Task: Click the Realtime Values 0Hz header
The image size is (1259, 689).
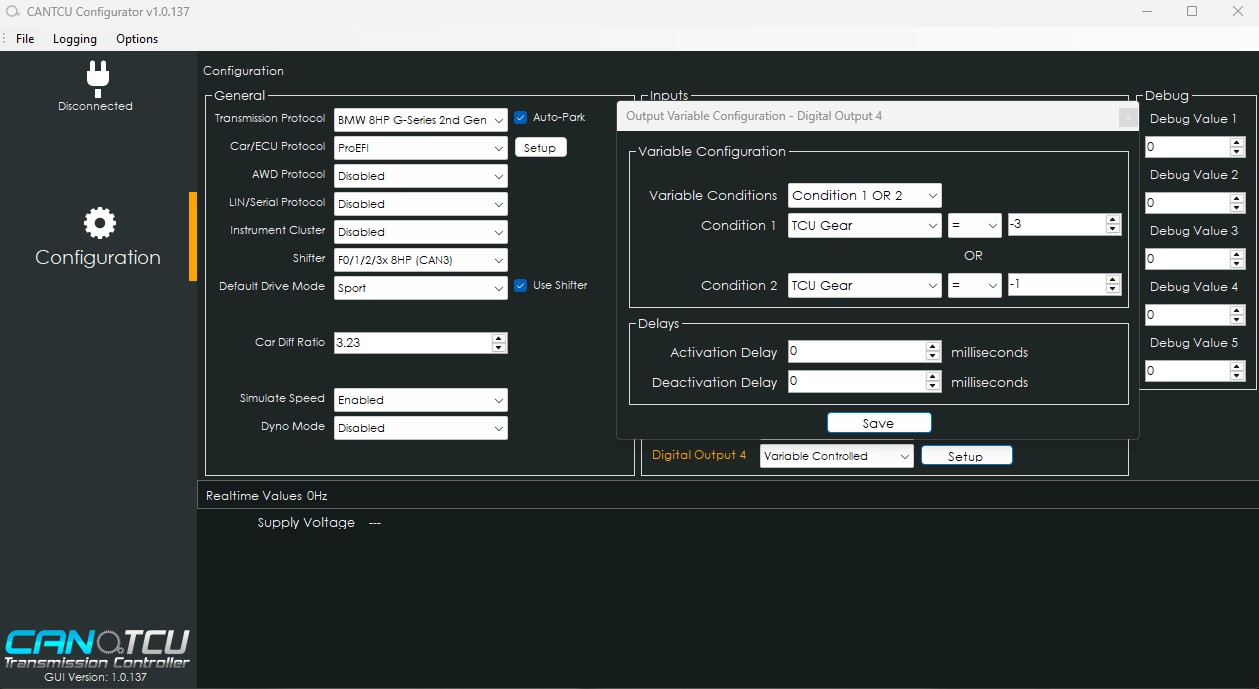Action: point(266,496)
